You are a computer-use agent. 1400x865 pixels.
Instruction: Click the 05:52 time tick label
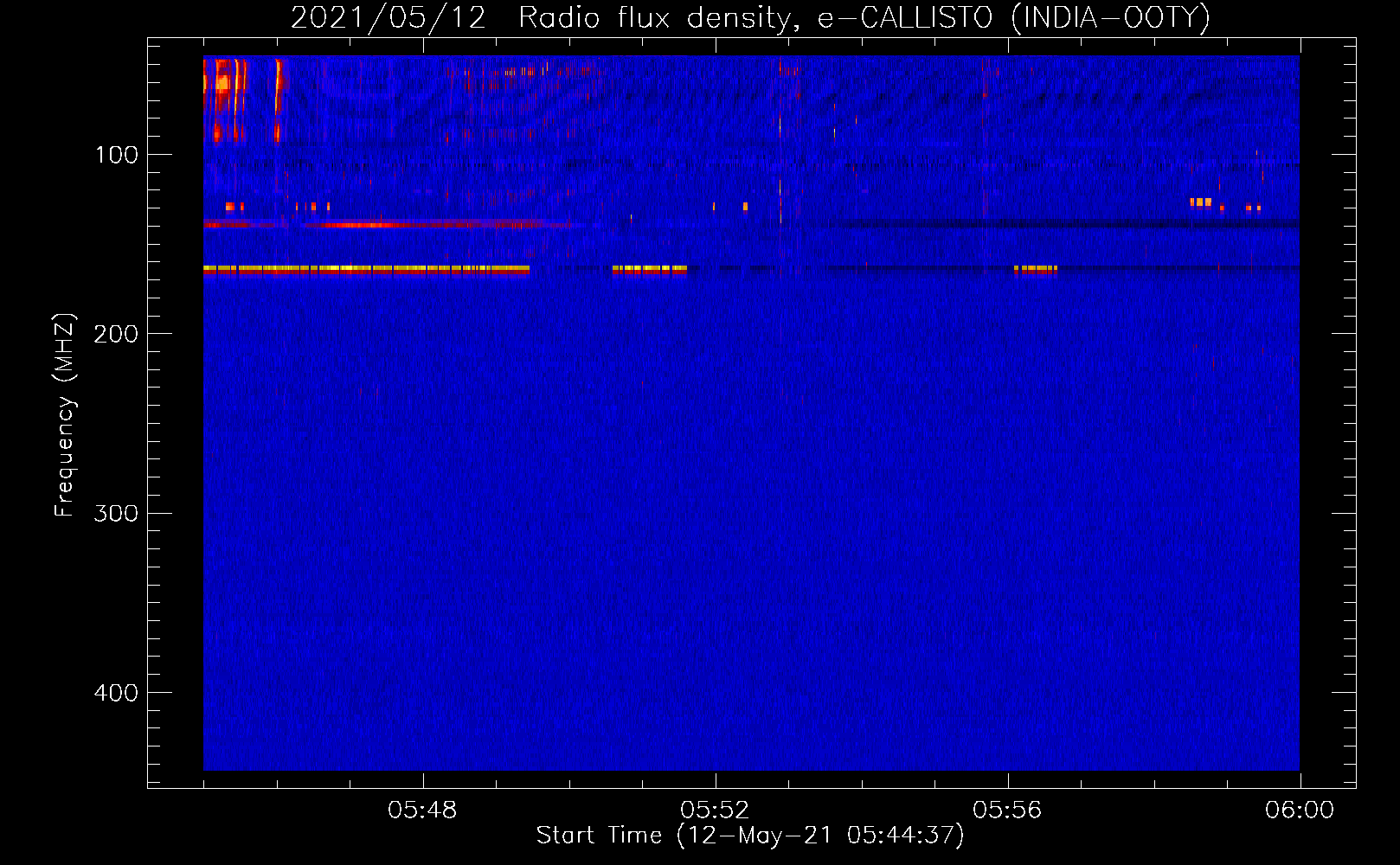(x=715, y=811)
